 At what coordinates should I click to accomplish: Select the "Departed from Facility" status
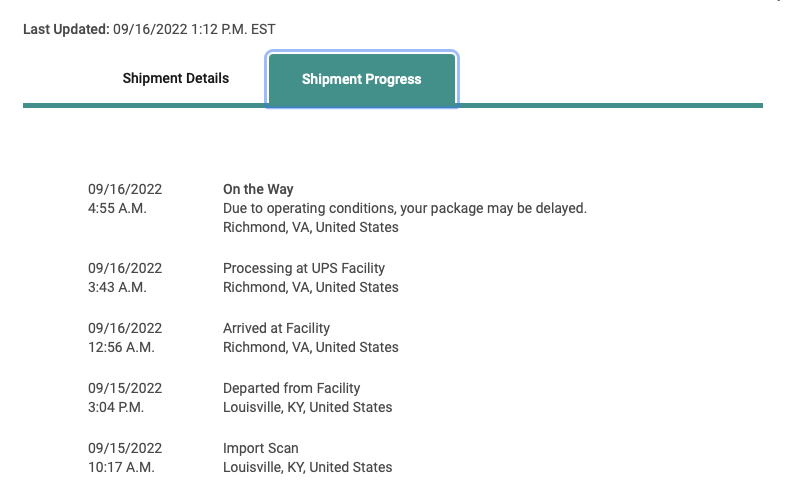(291, 388)
